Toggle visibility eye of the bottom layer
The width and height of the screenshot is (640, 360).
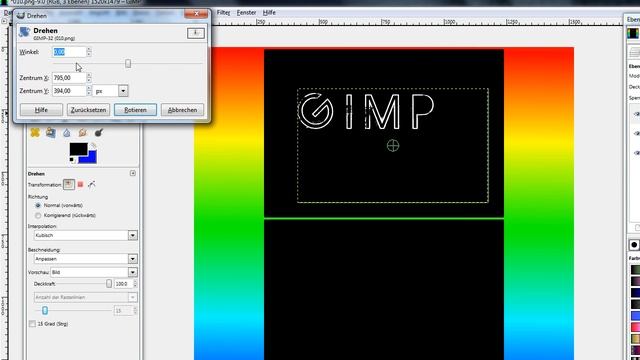click(637, 153)
